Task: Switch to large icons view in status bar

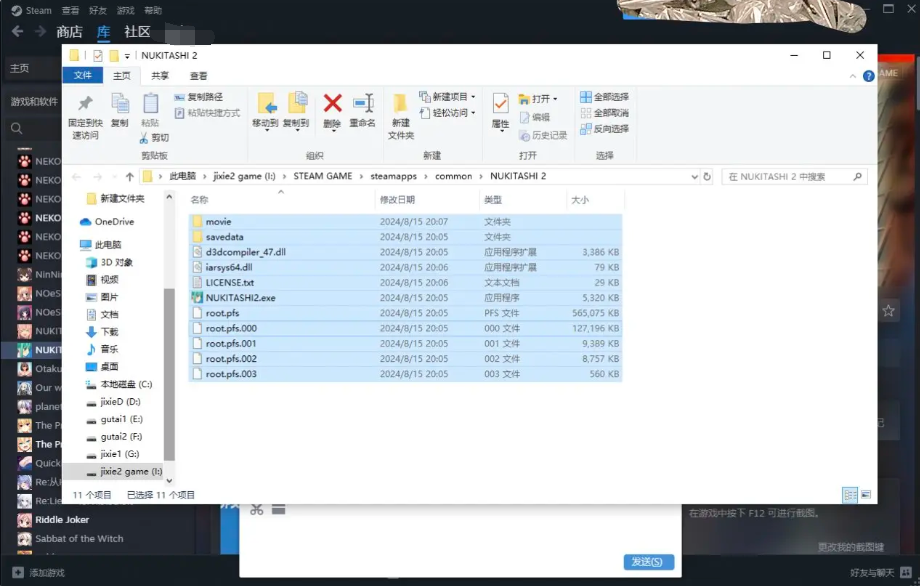Action: [x=866, y=494]
